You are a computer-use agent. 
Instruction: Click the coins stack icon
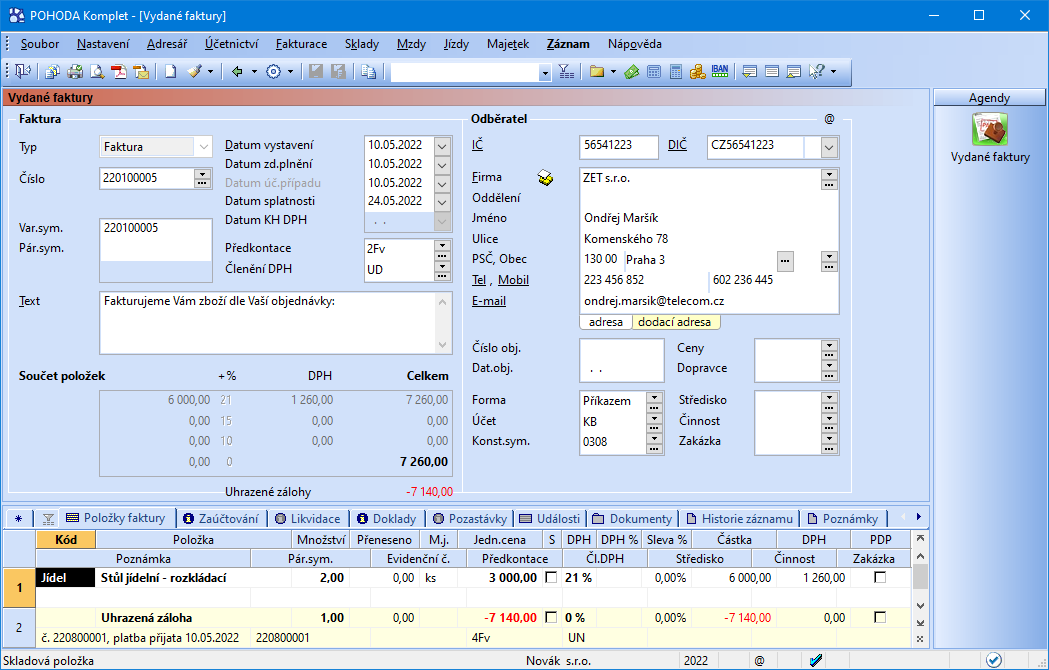coord(698,72)
